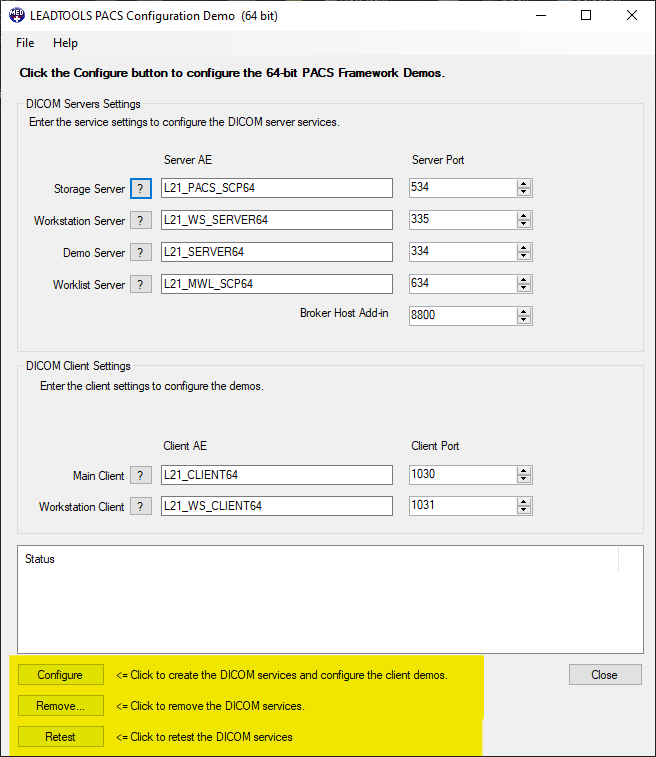
Task: Focus the Main Client AE field
Action: coord(277,475)
